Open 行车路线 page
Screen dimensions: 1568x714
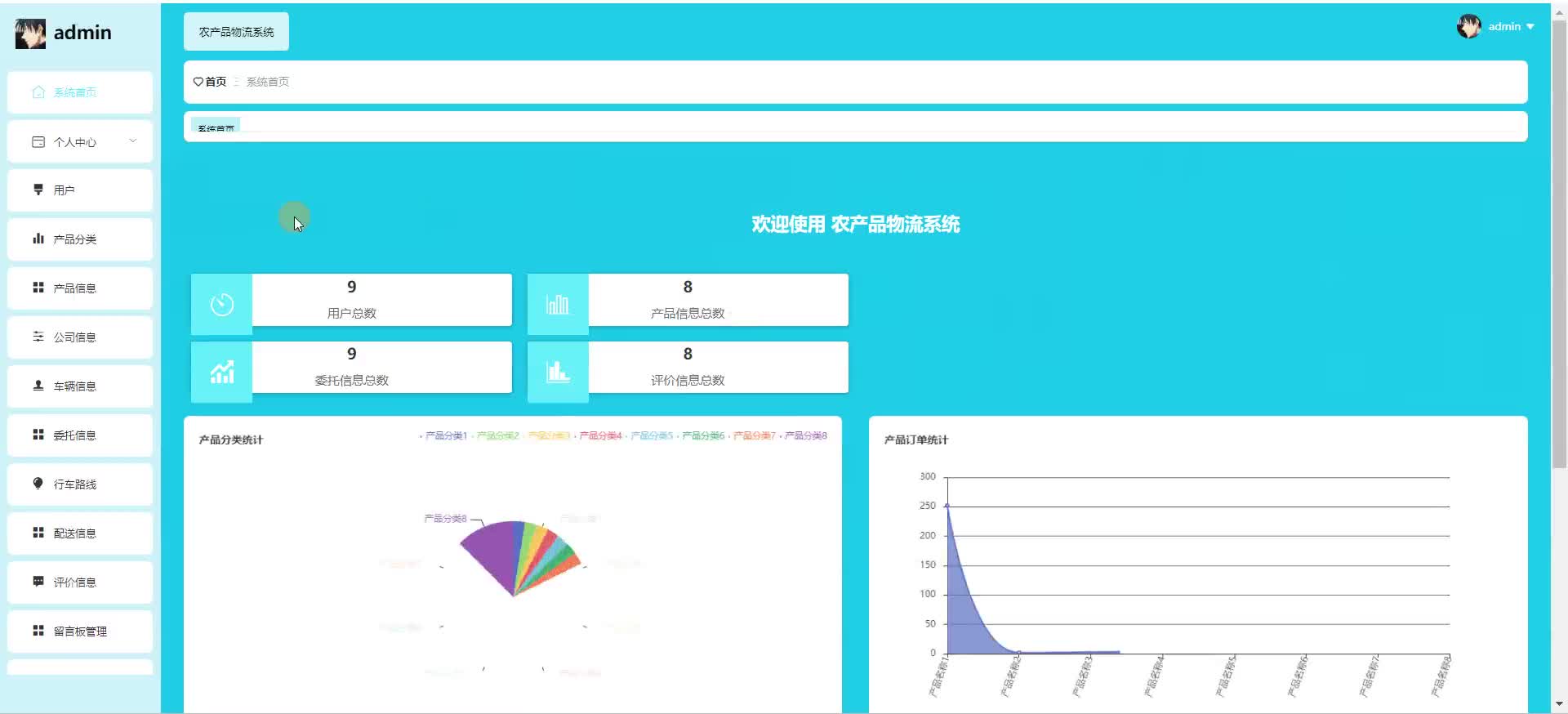click(80, 484)
